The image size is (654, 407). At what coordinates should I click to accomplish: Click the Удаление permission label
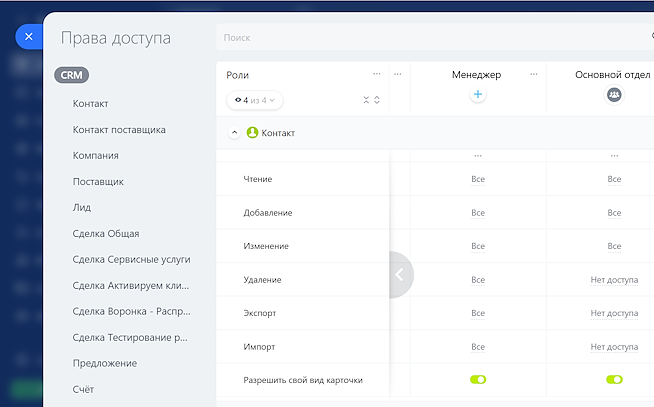(x=262, y=280)
